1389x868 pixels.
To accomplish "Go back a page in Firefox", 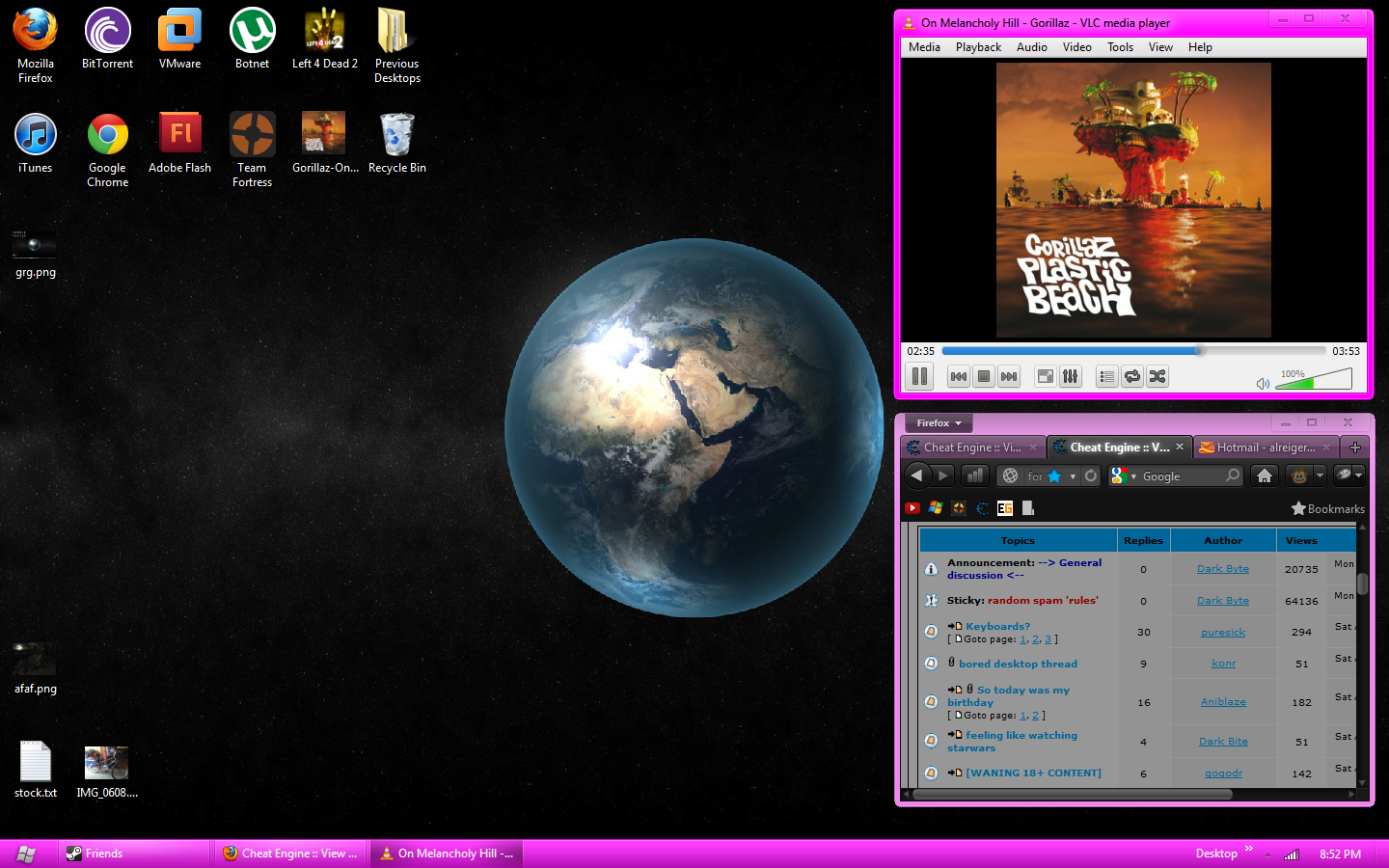I will (x=917, y=475).
